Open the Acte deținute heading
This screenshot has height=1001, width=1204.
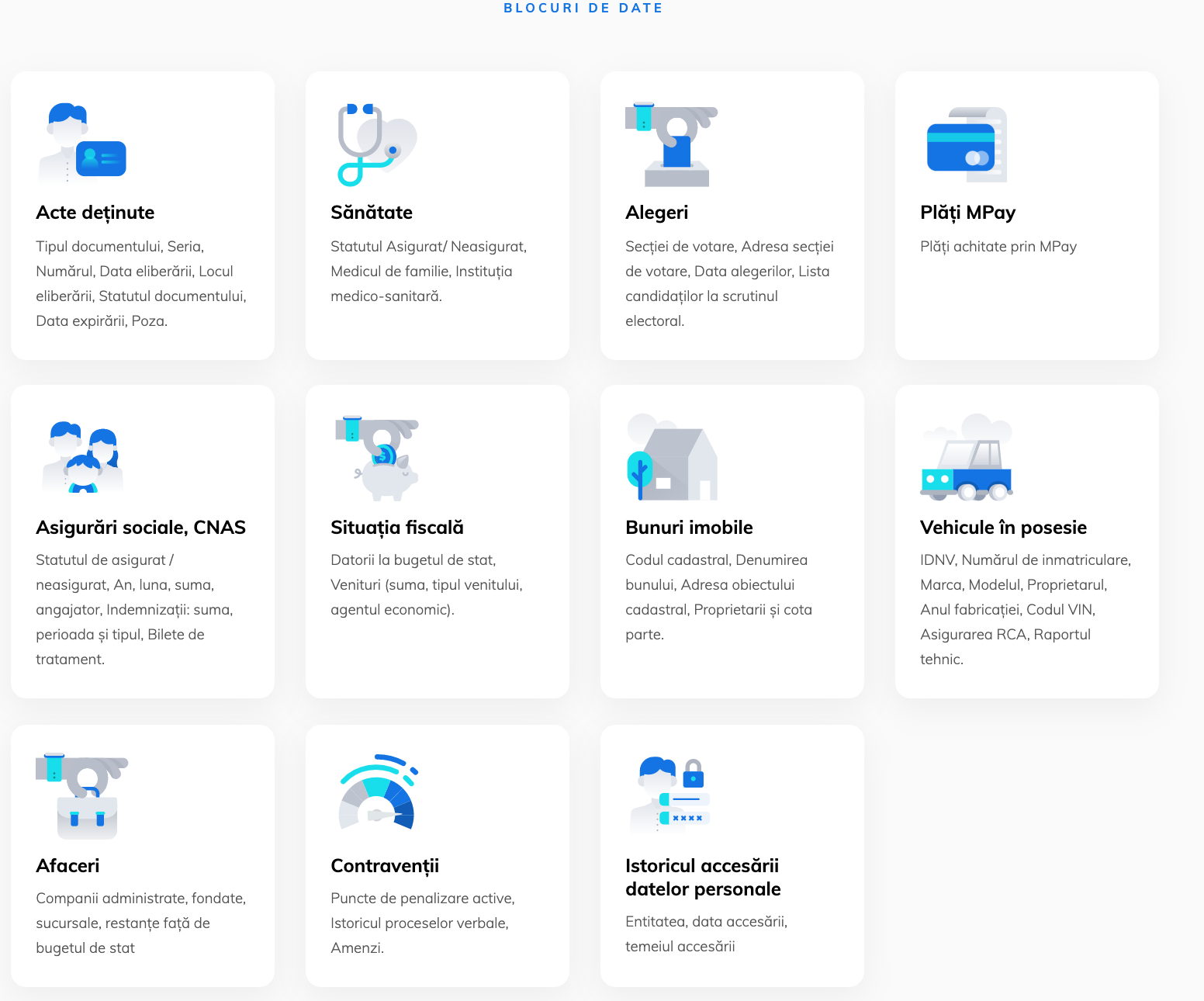pyautogui.click(x=95, y=213)
